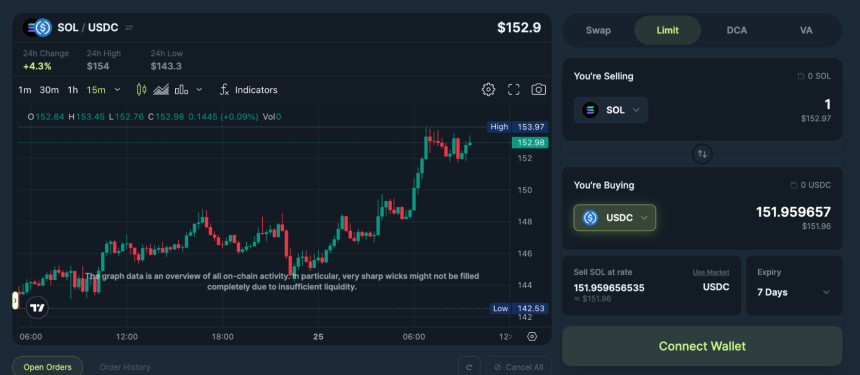Screen dimensions: 860x375
Task: Flip sell and buy tokens switch icon
Action: (702, 154)
